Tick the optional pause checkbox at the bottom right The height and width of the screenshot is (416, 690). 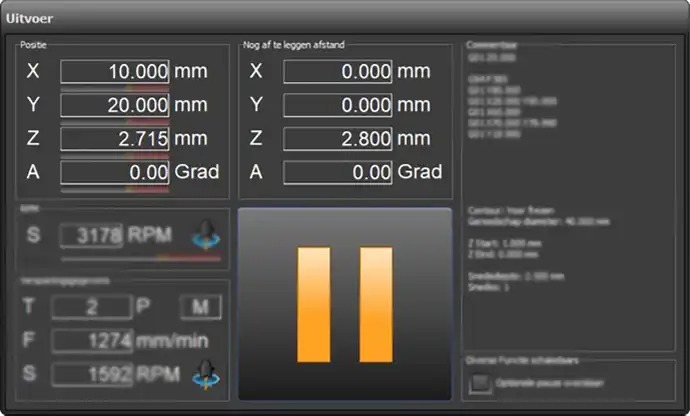coord(480,383)
